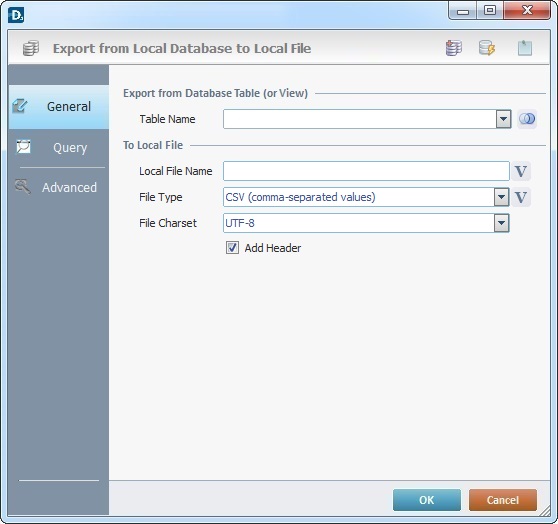Click into the Table Name combo field
This screenshot has width=558, height=524.
(360, 119)
